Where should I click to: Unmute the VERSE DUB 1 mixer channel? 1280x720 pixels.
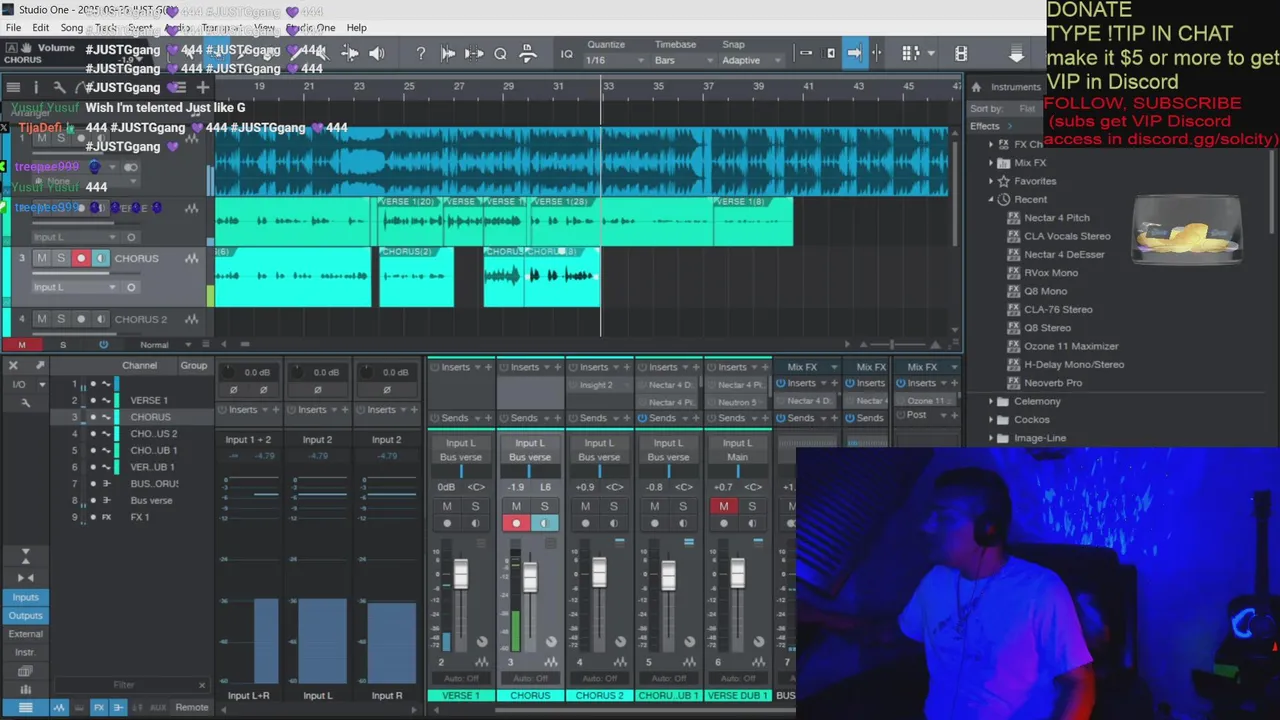tap(724, 506)
